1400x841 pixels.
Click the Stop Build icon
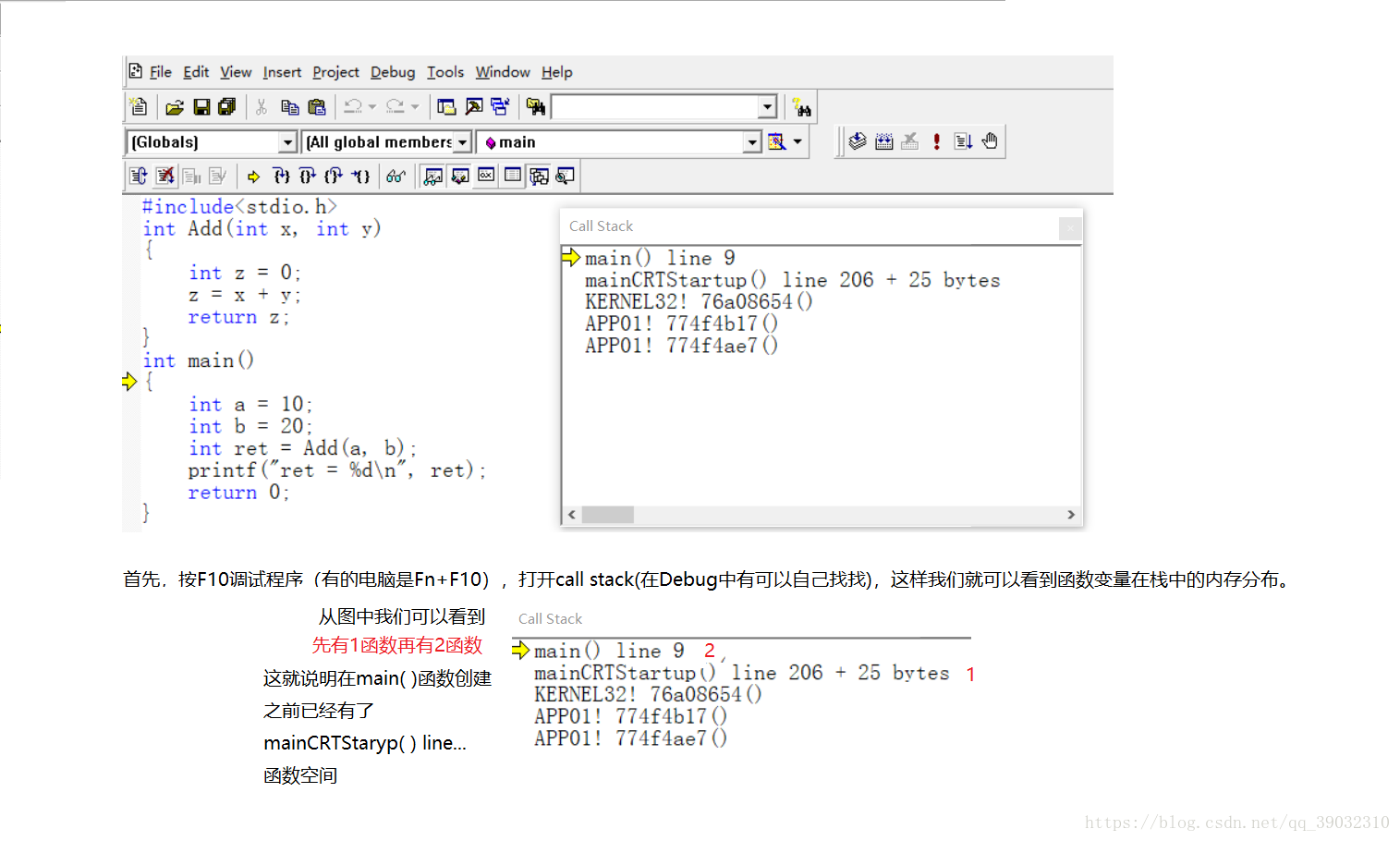(x=910, y=141)
